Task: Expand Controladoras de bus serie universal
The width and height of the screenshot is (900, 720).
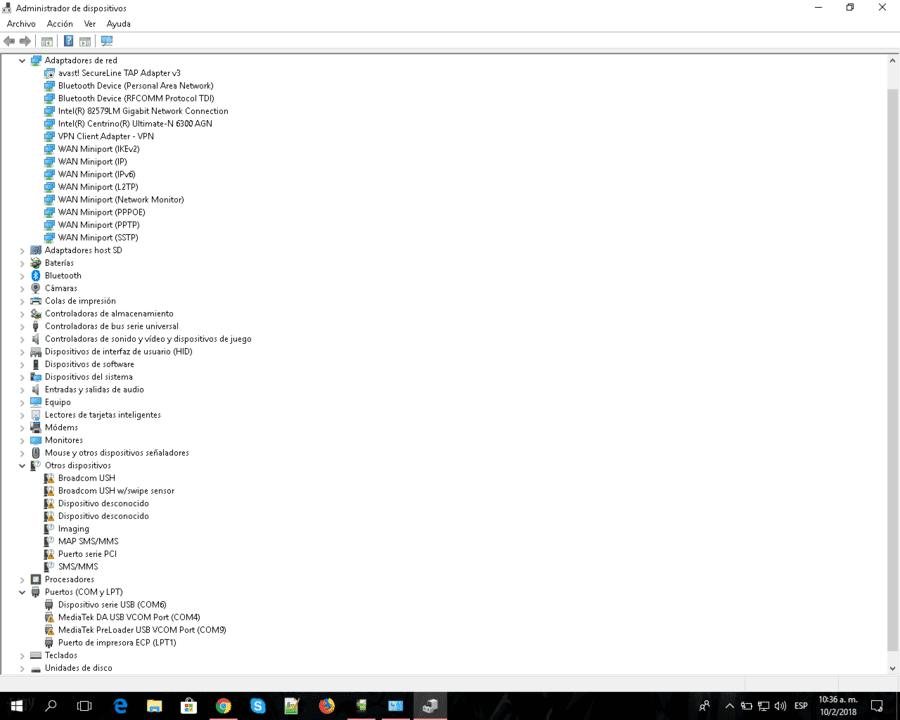Action: tap(22, 326)
